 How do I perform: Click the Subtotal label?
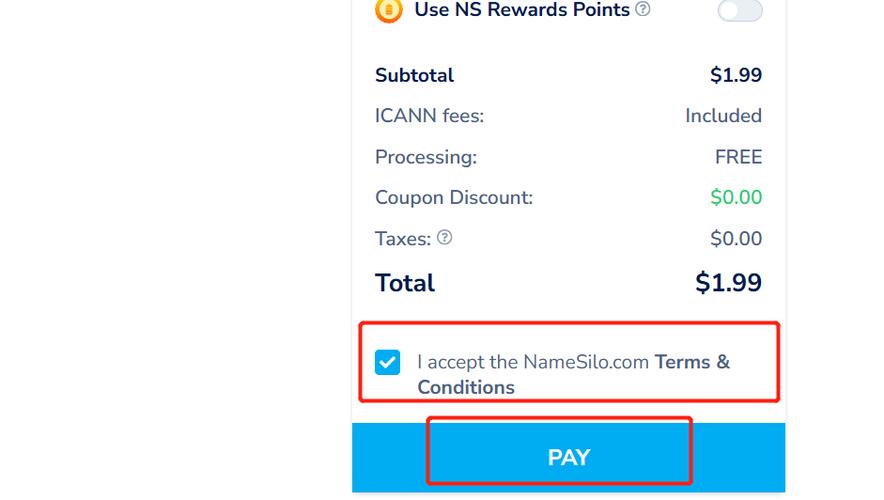pyautogui.click(x=414, y=75)
